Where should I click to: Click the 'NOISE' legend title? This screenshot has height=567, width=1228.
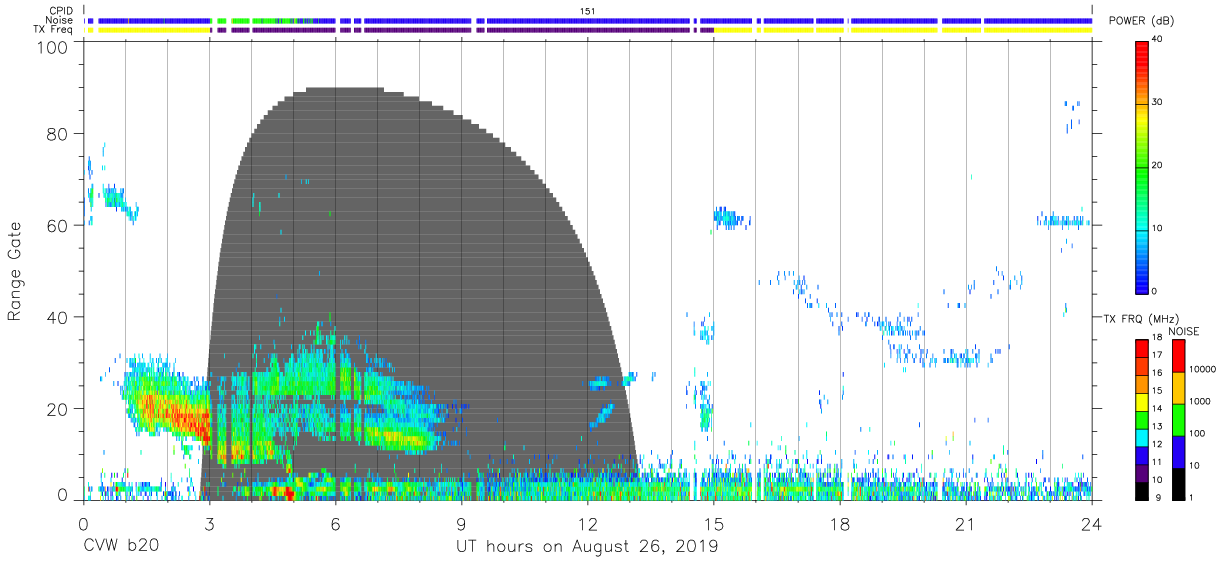coord(1184,331)
